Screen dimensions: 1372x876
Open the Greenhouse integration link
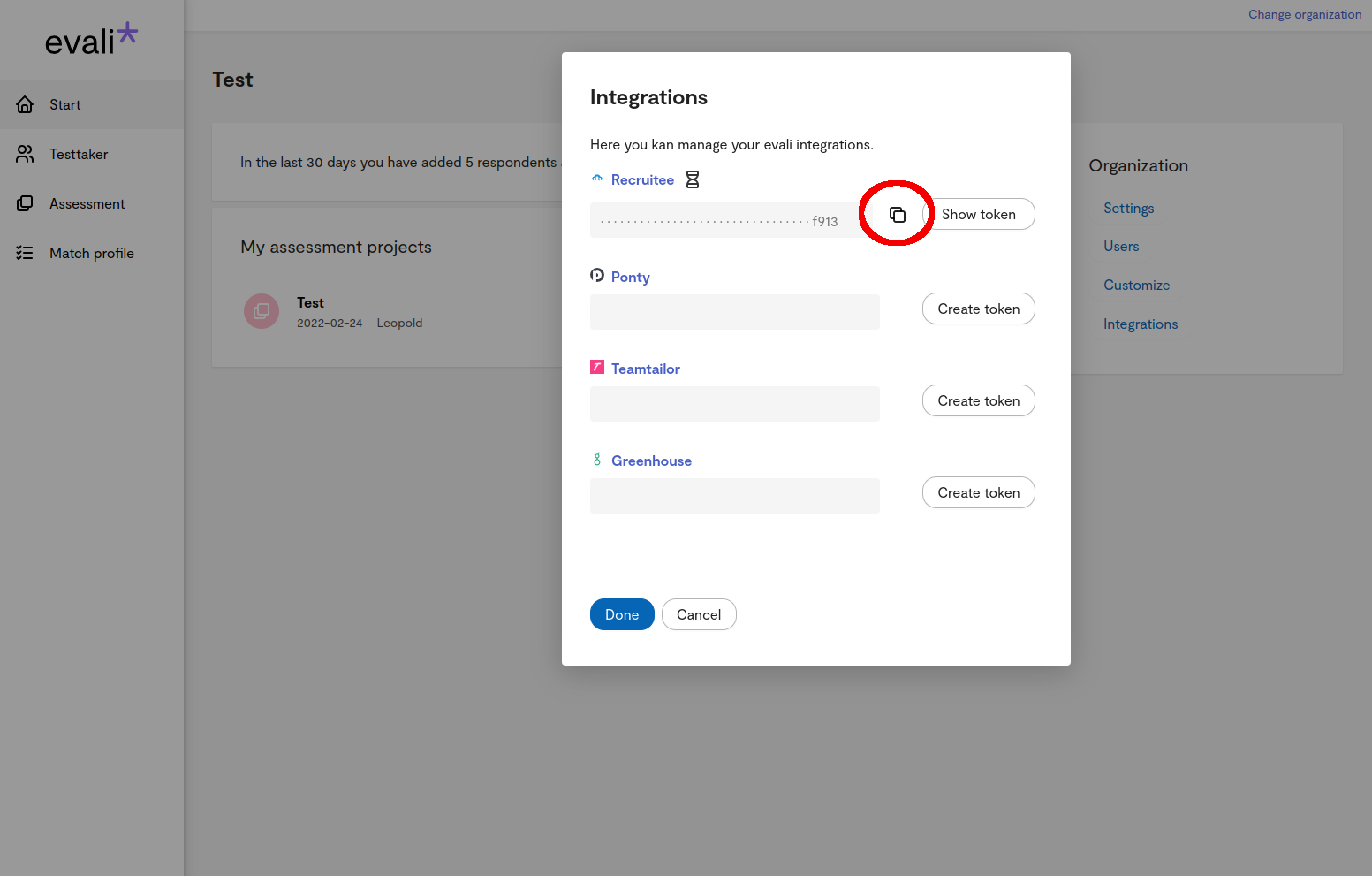pos(651,461)
